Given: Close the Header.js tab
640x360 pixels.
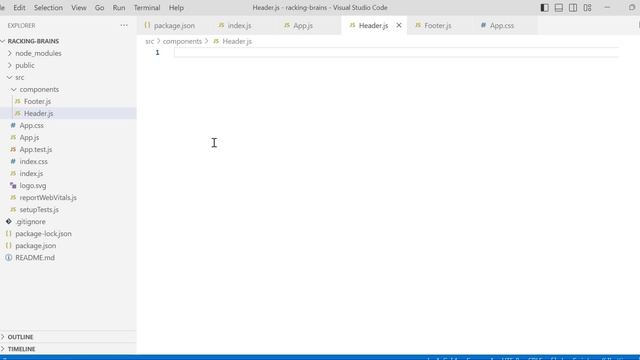Looking at the screenshot, I should click(x=399, y=25).
